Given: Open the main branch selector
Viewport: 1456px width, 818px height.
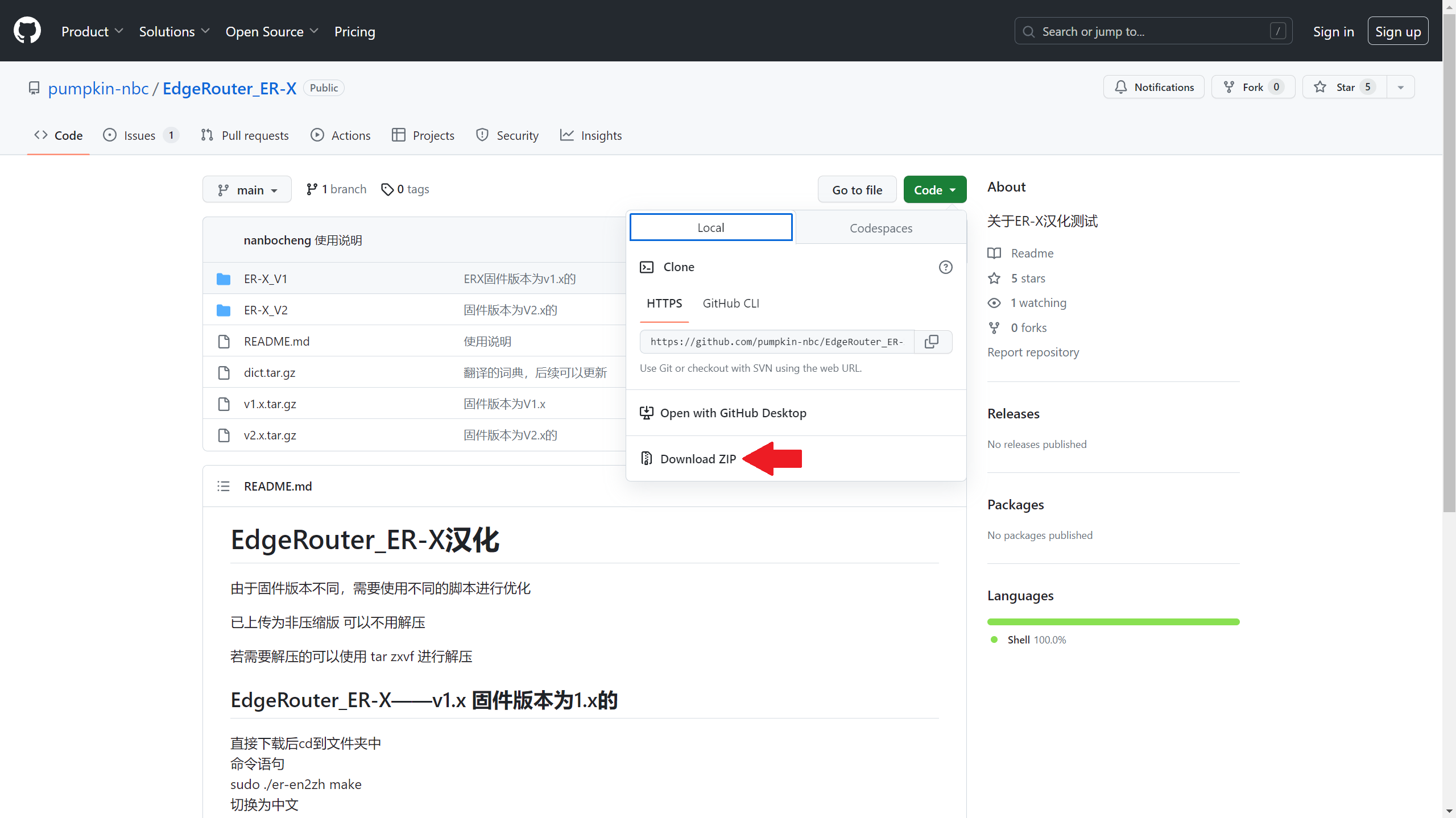Looking at the screenshot, I should point(246,189).
